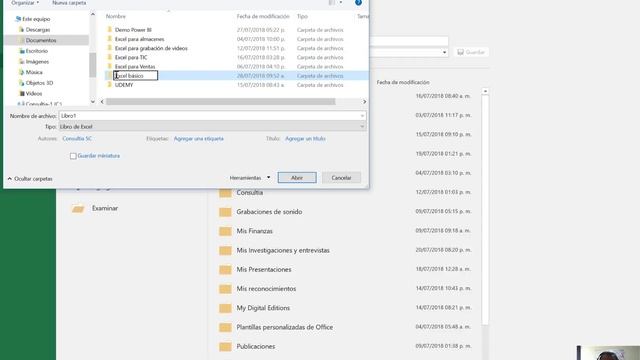Click the Objetos 3D icon
This screenshot has height=360, width=640.
click(x=22, y=82)
